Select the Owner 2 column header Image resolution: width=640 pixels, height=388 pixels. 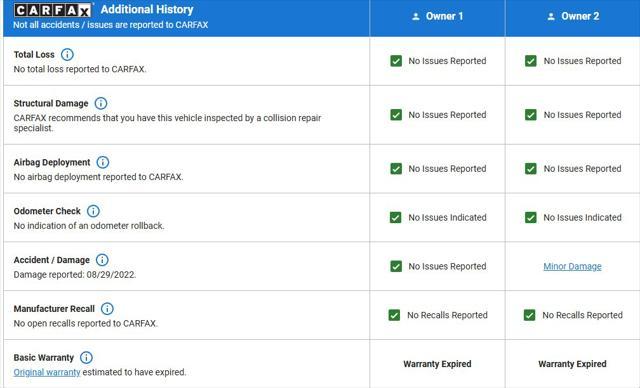[x=573, y=18]
